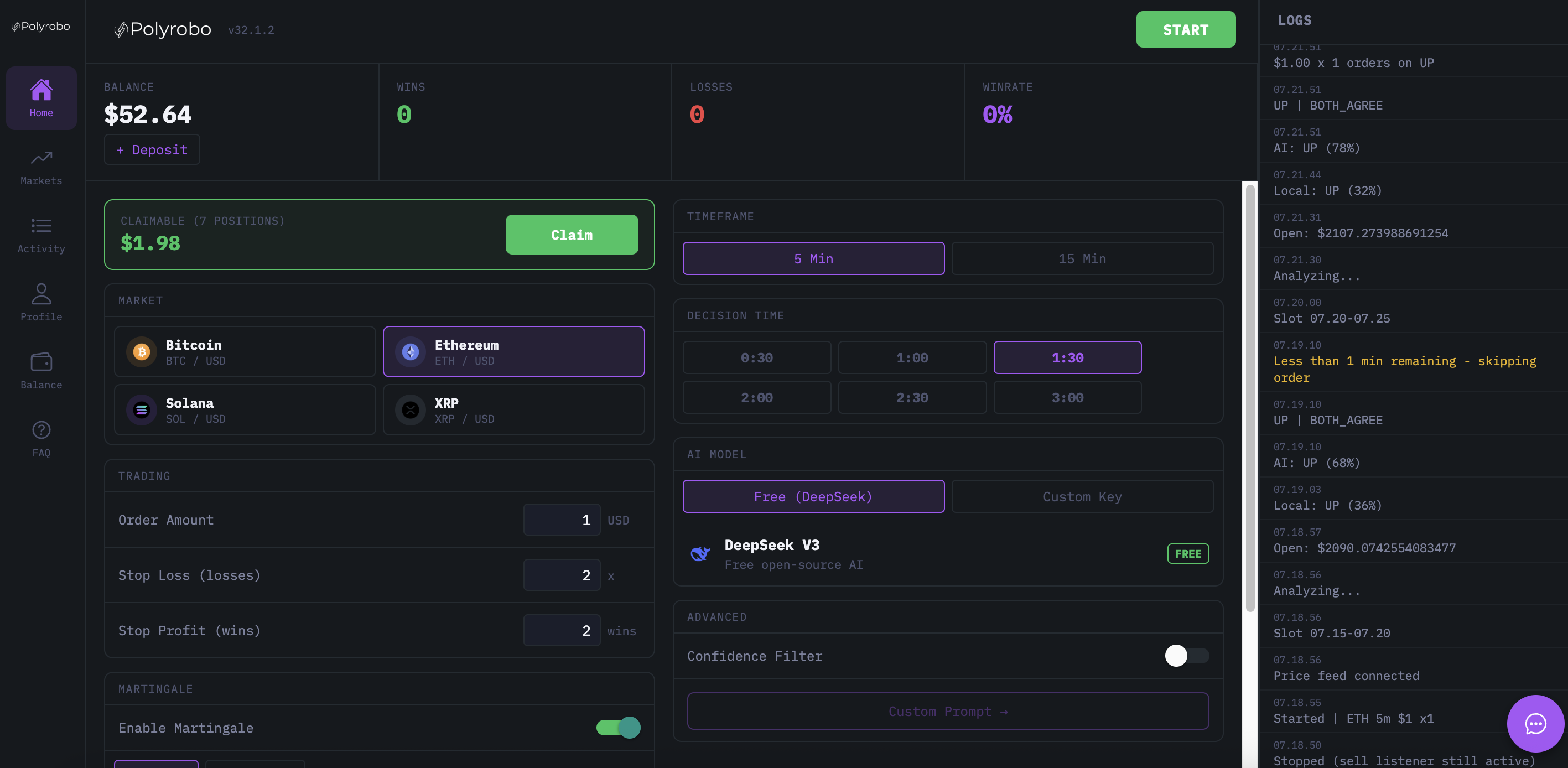Viewport: 1568px width, 768px height.
Task: Open the Profile person icon
Action: (x=41, y=294)
